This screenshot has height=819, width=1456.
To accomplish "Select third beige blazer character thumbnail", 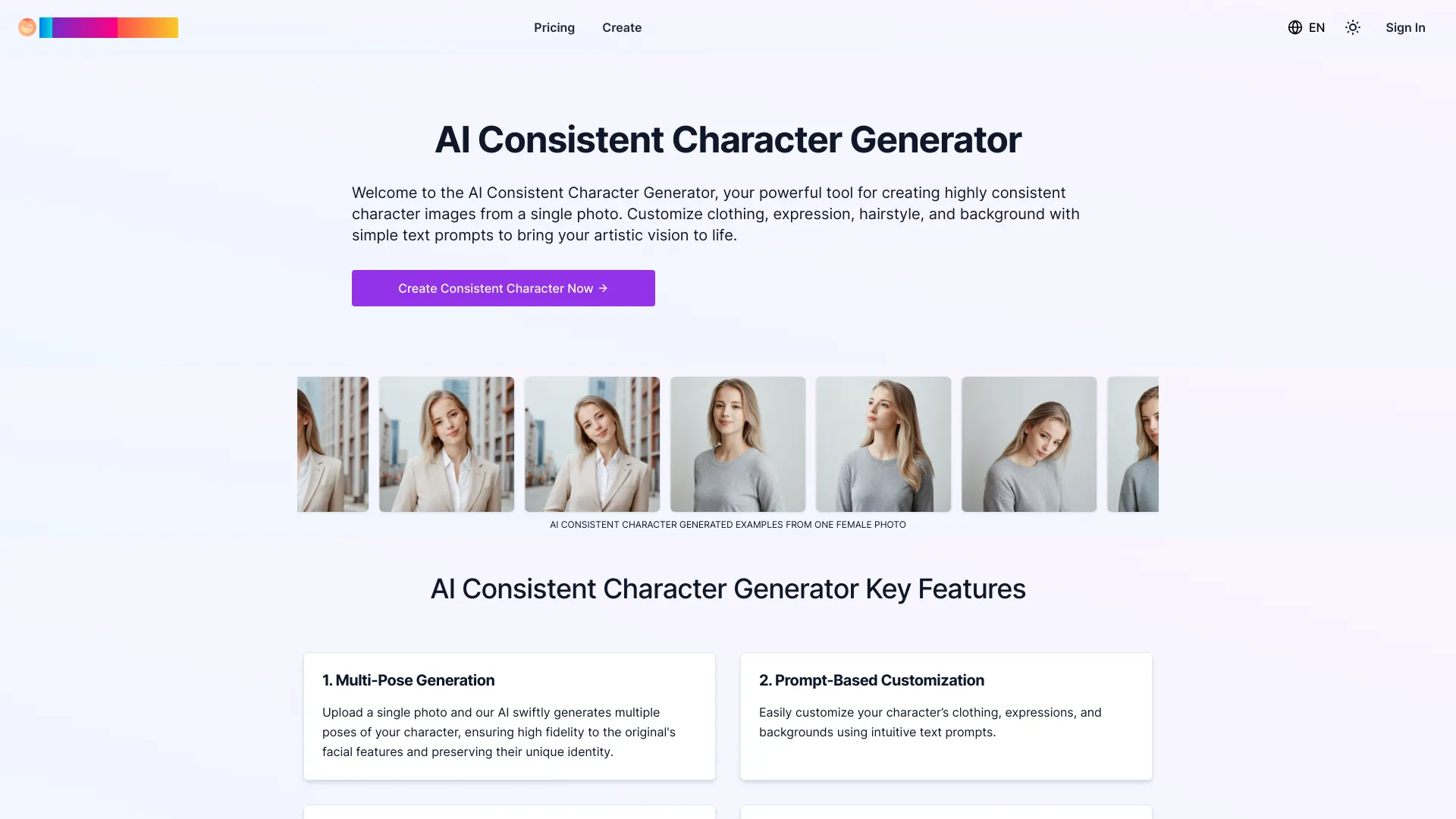I will (592, 444).
